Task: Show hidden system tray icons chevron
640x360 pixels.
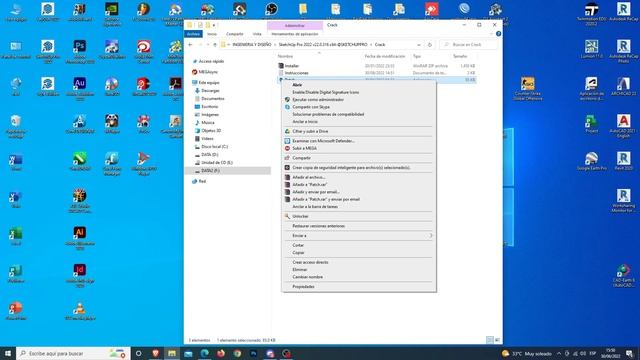Action: coord(559,353)
